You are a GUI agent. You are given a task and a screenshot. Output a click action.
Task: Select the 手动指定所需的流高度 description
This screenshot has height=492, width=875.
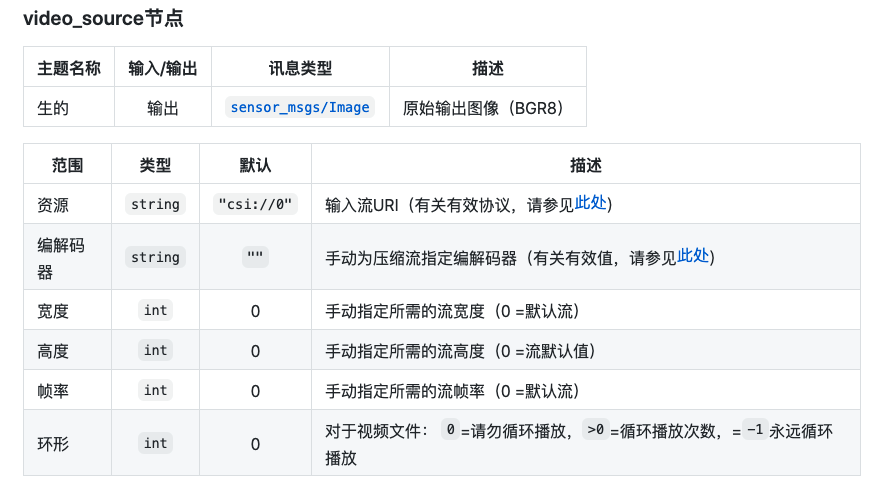[x=460, y=351]
